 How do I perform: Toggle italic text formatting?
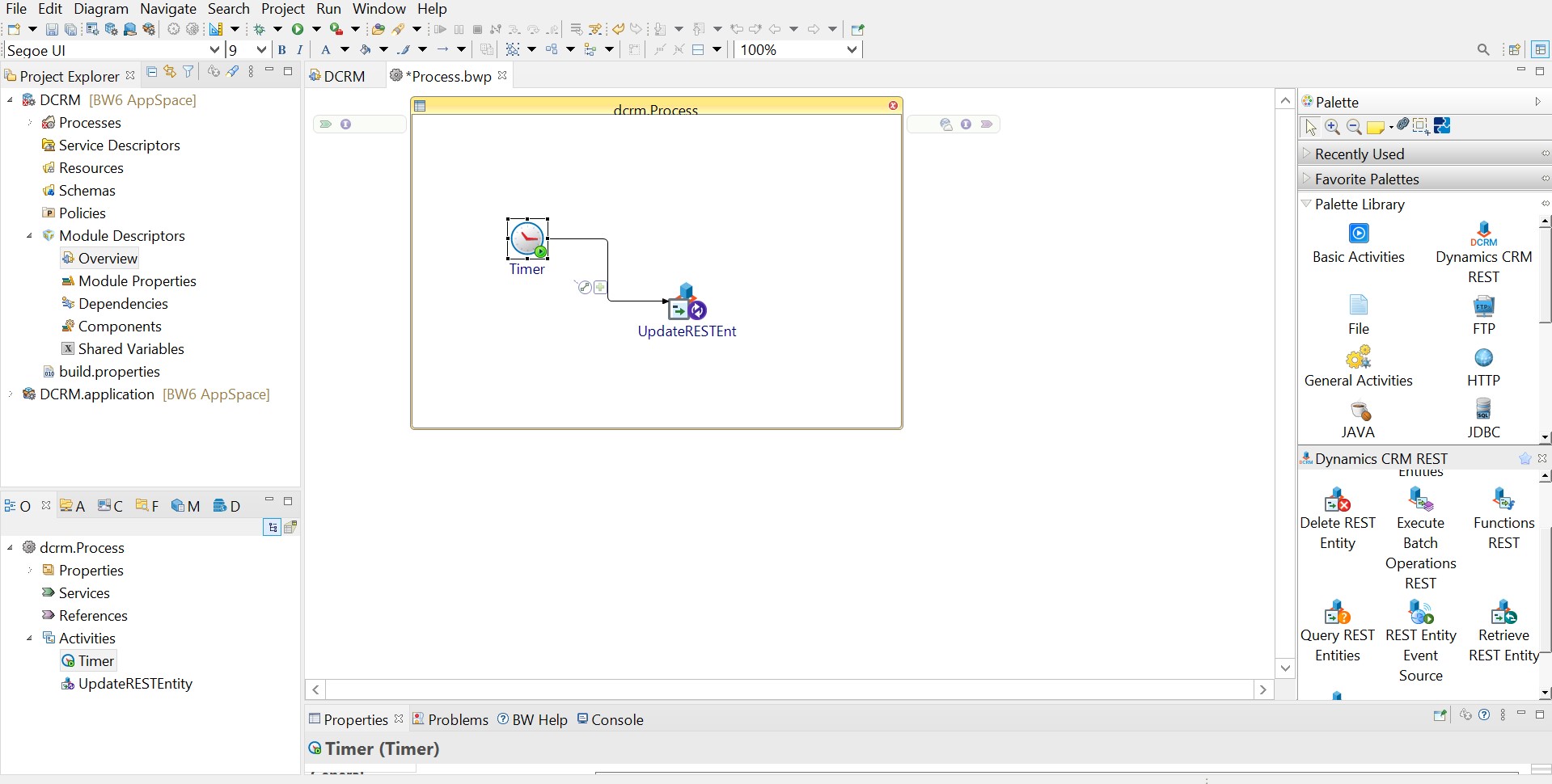300,50
